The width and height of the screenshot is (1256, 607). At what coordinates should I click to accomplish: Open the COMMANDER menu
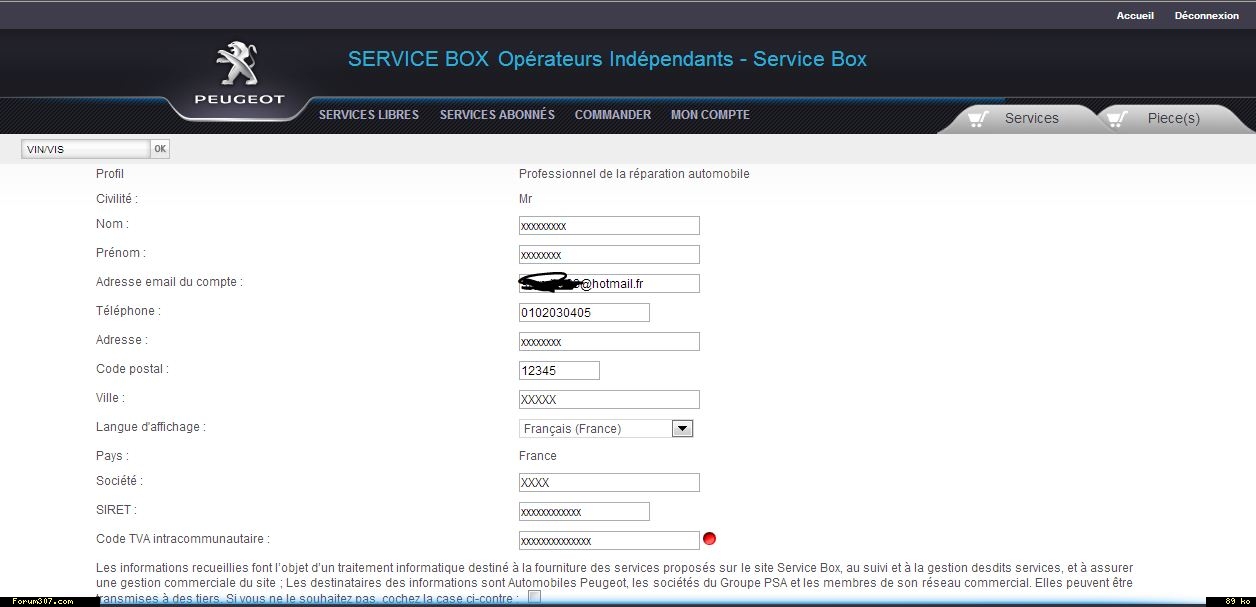tap(613, 115)
